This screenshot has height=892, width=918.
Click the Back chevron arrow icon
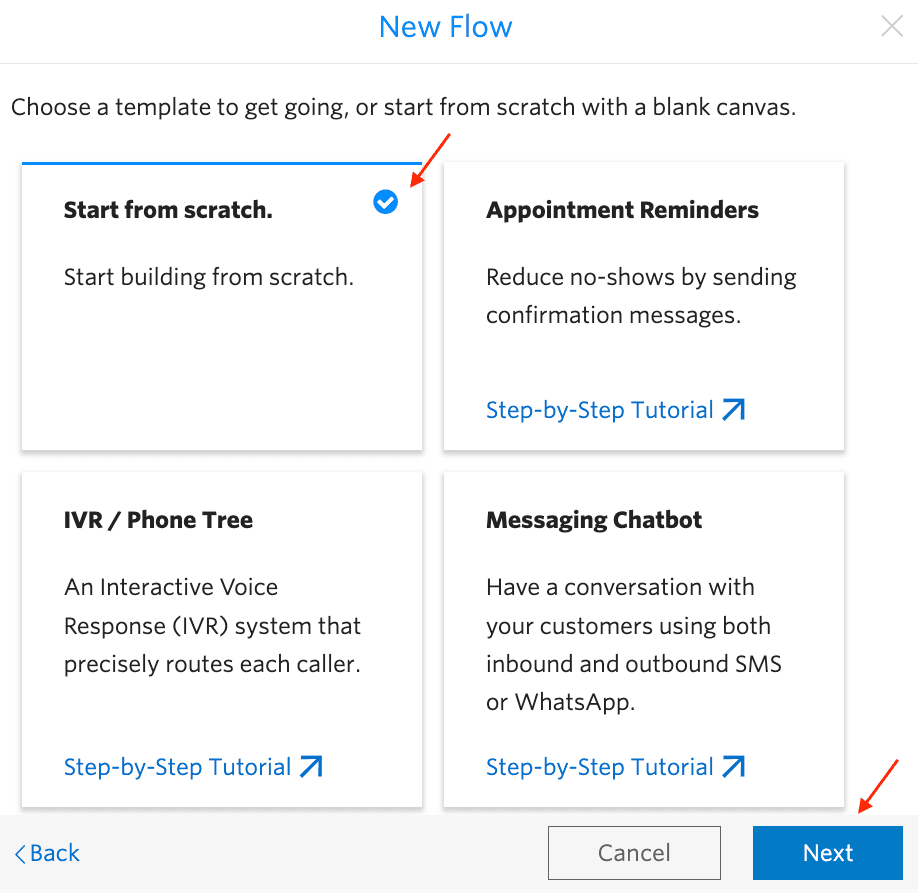[x=19, y=854]
